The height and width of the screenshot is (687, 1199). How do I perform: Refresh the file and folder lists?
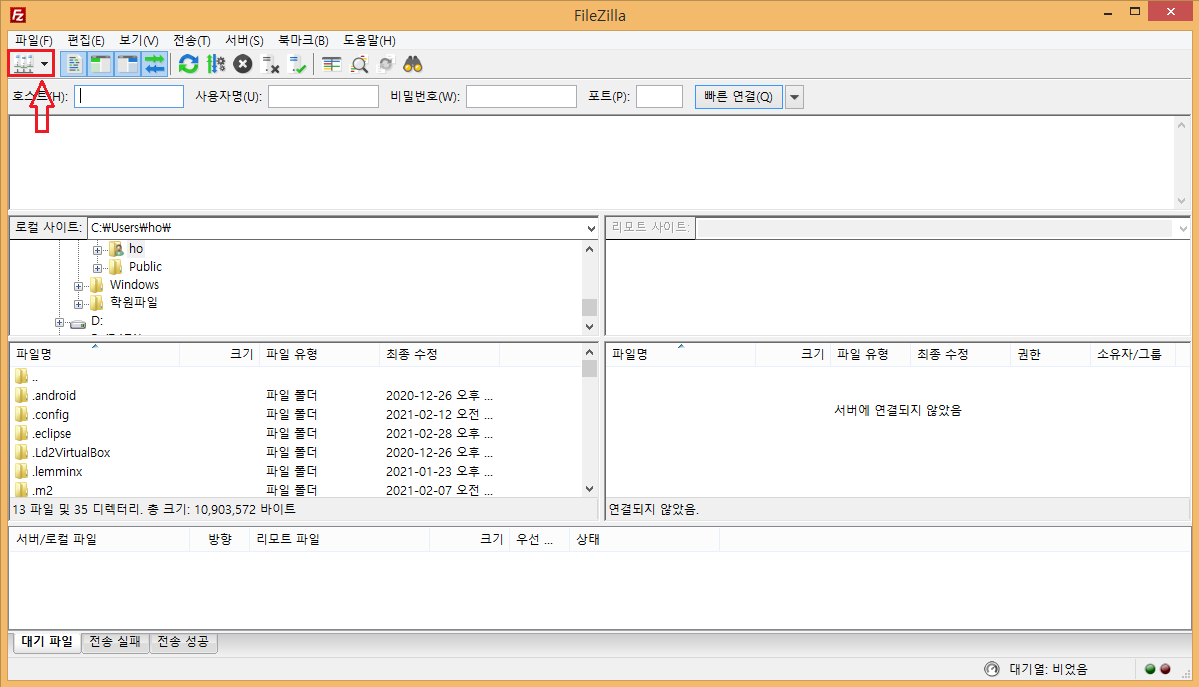(188, 64)
